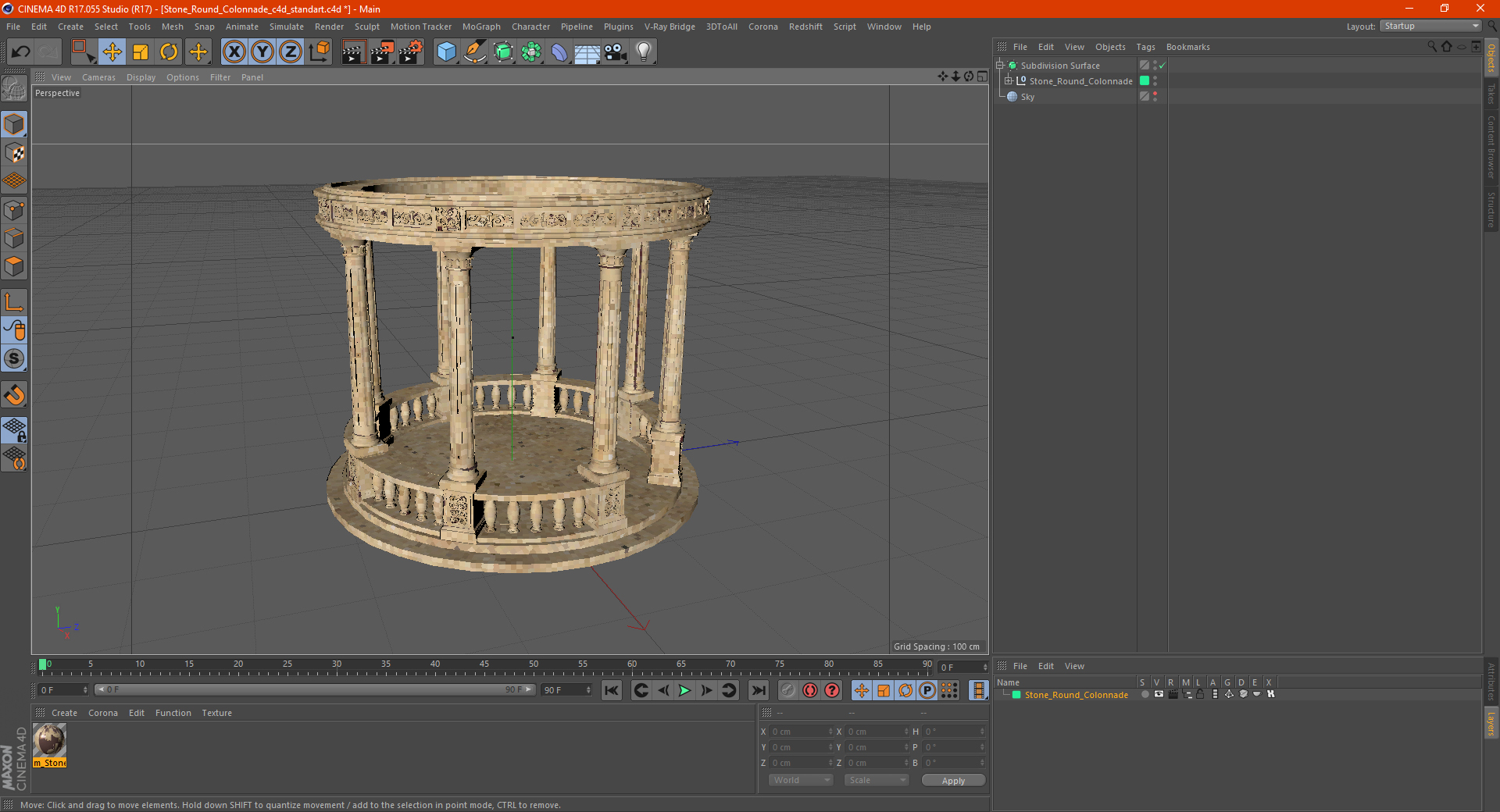Click Stone_Round_Colonnade green layer swatch
Screen dimensions: 1500x812
pos(1145,80)
